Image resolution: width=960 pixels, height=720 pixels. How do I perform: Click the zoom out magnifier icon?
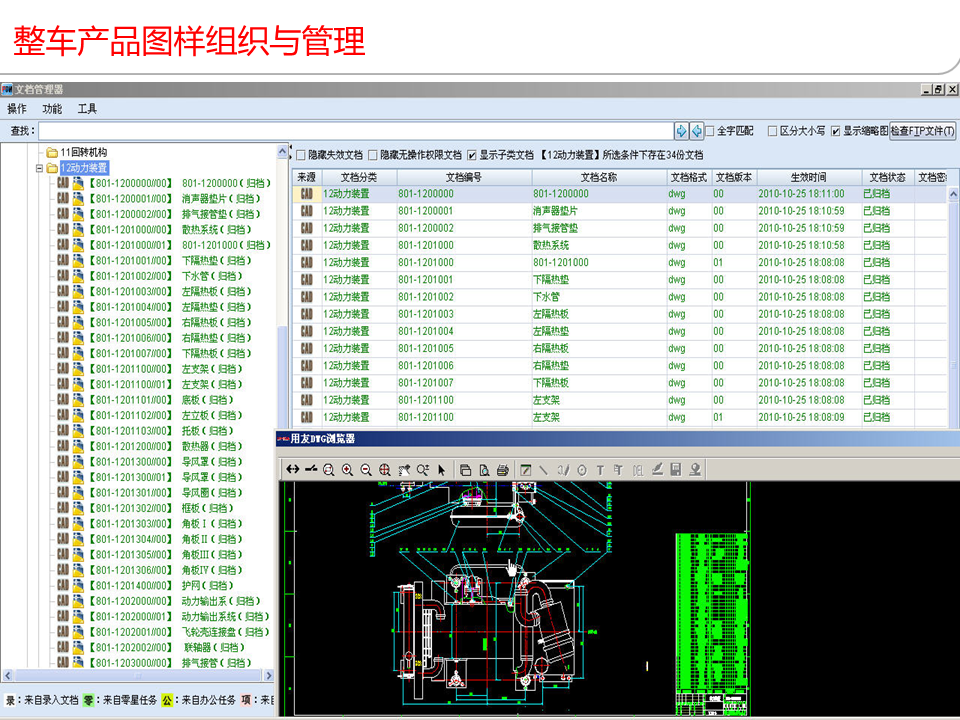pyautogui.click(x=366, y=470)
